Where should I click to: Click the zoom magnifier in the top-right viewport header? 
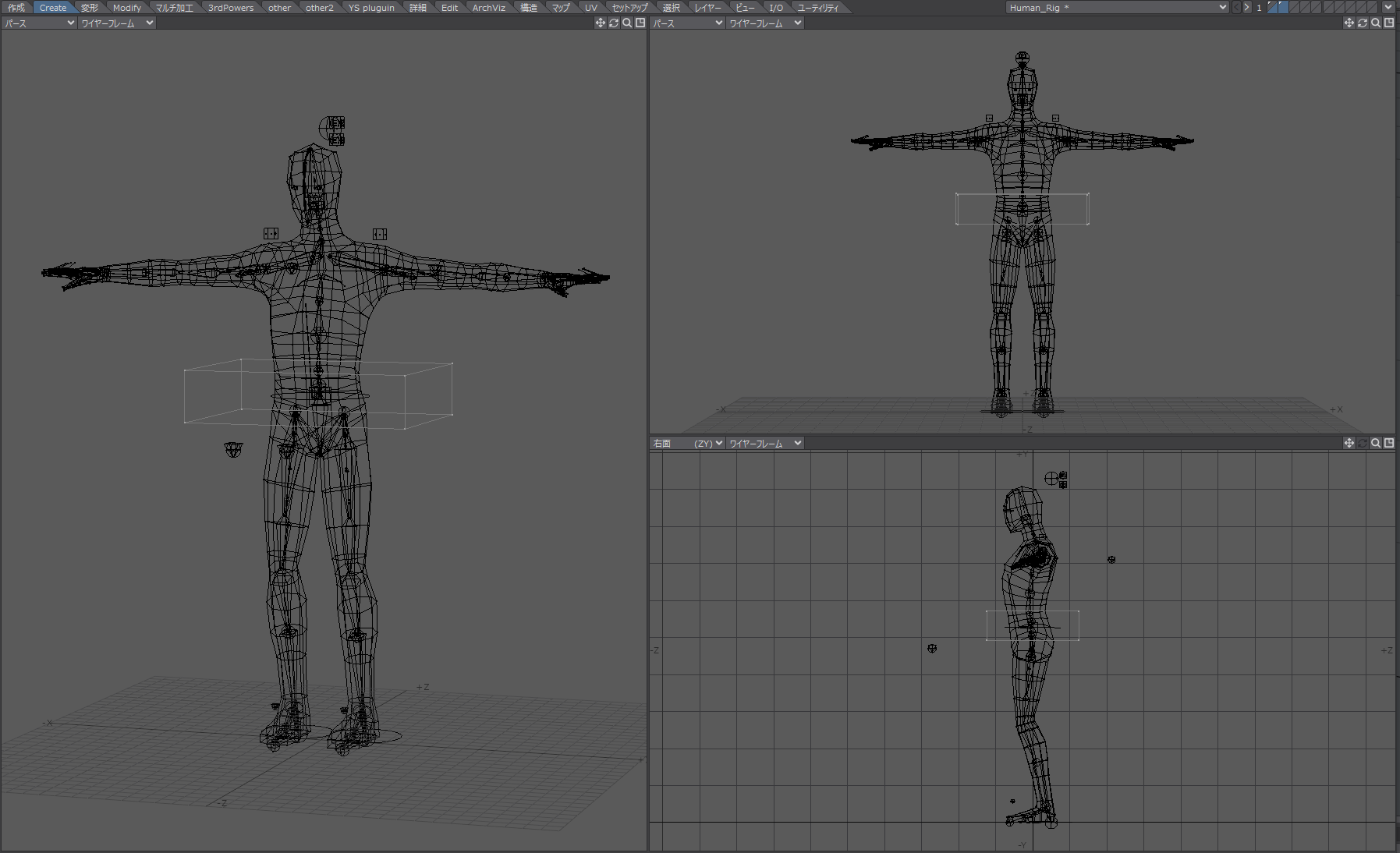1376,23
